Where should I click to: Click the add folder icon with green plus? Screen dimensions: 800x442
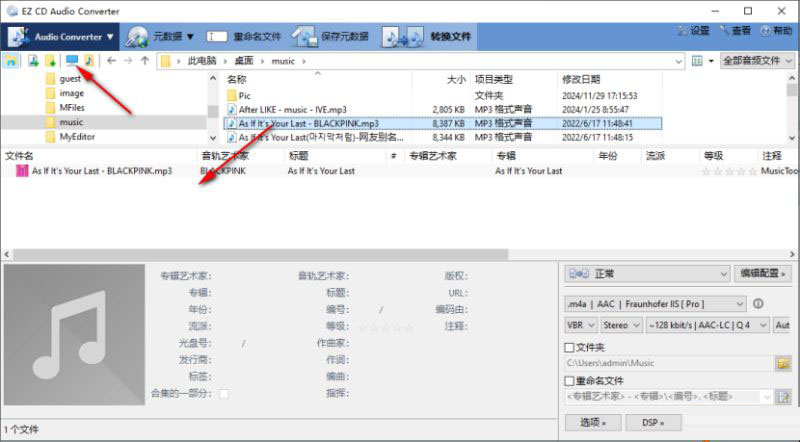[50, 61]
